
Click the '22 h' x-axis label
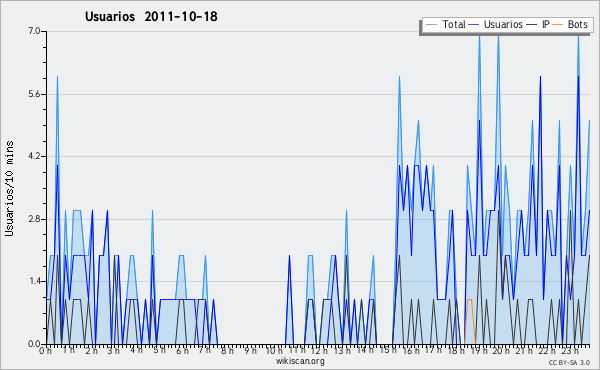tap(547, 350)
